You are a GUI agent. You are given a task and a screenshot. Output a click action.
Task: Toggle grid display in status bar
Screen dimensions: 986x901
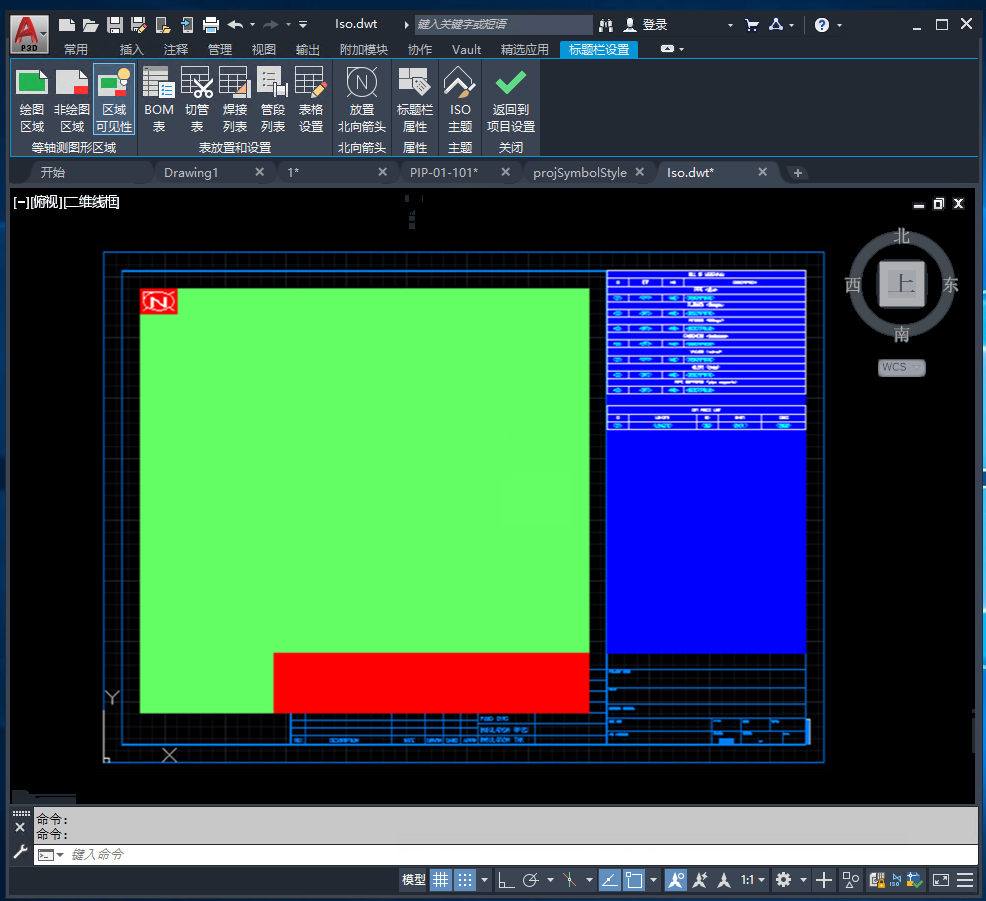(441, 880)
